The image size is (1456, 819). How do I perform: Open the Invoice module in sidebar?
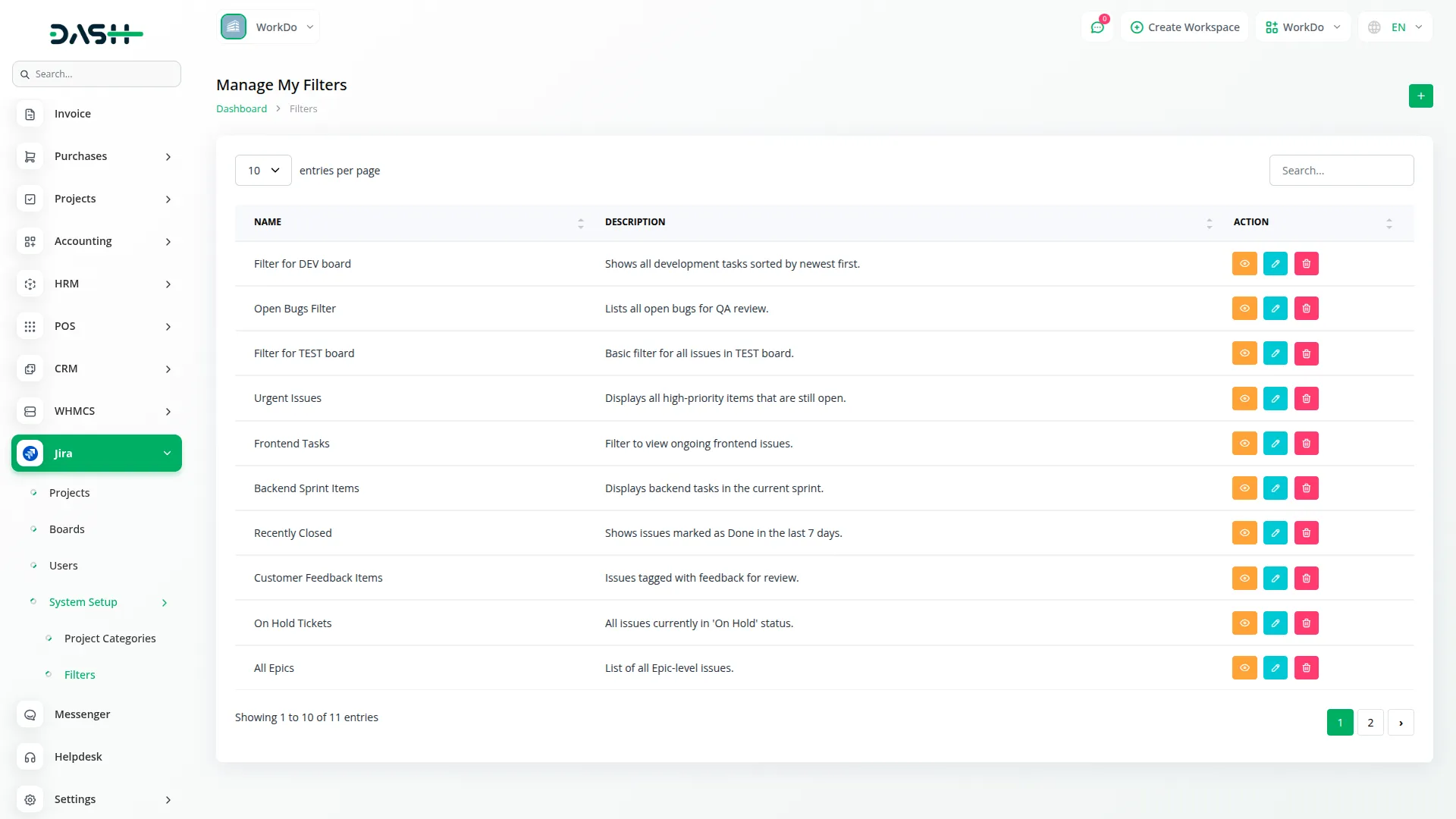pos(72,113)
